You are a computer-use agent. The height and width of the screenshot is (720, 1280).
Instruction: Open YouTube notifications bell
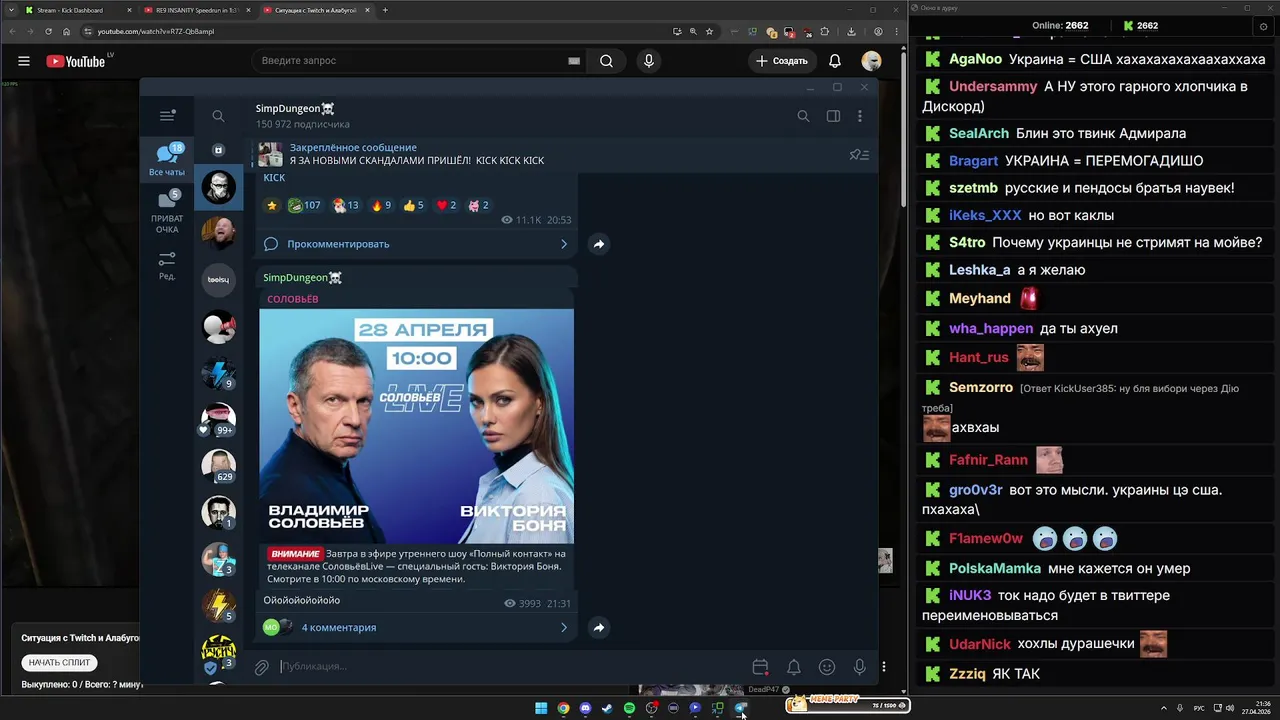(835, 61)
